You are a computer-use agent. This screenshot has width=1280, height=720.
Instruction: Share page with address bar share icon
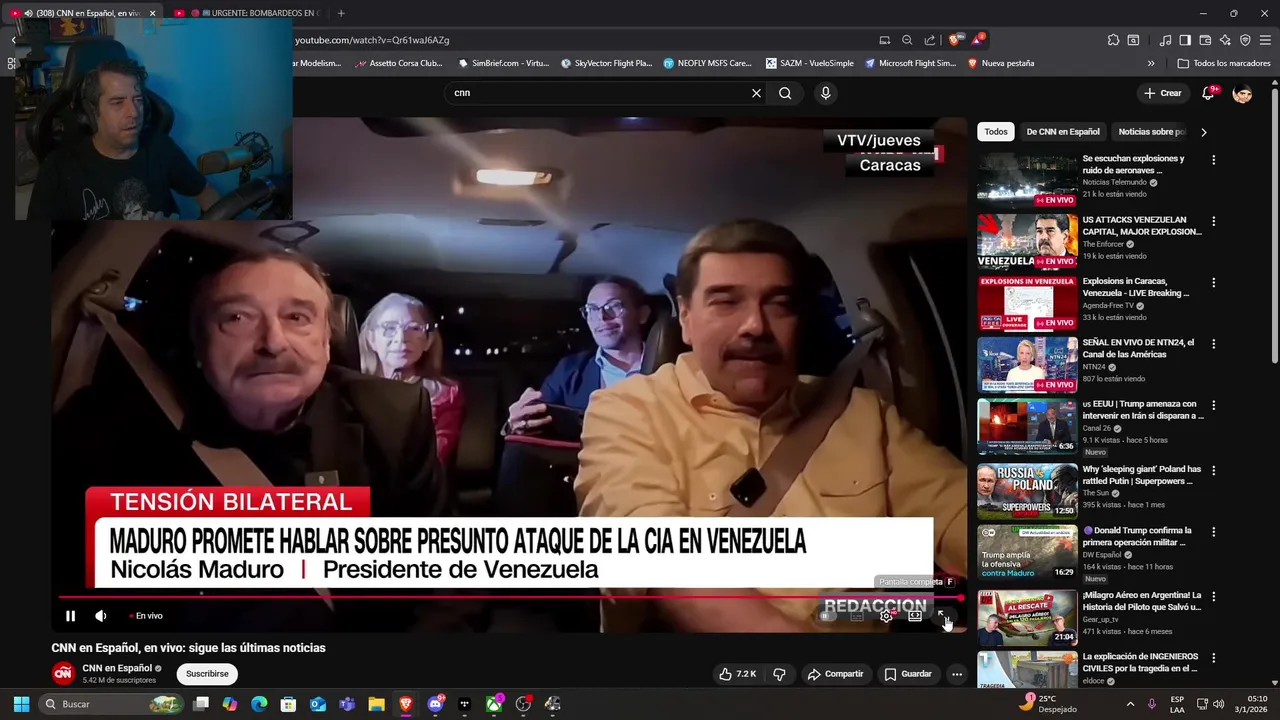(x=930, y=40)
